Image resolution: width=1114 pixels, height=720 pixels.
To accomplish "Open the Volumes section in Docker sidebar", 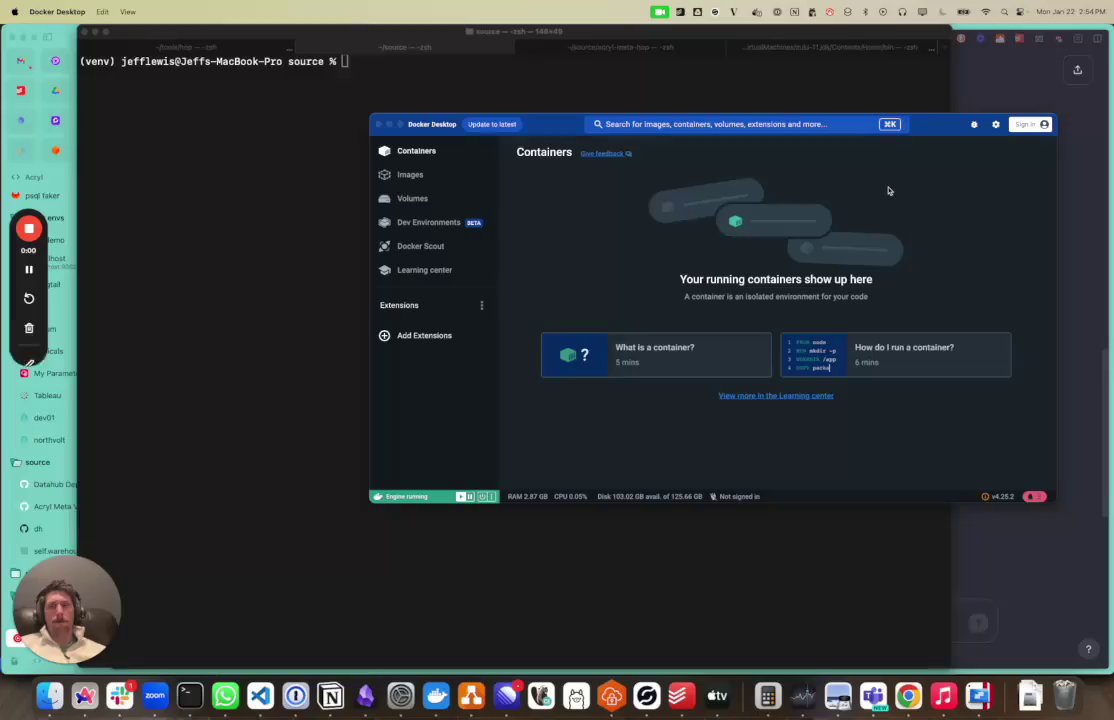I will click(412, 198).
